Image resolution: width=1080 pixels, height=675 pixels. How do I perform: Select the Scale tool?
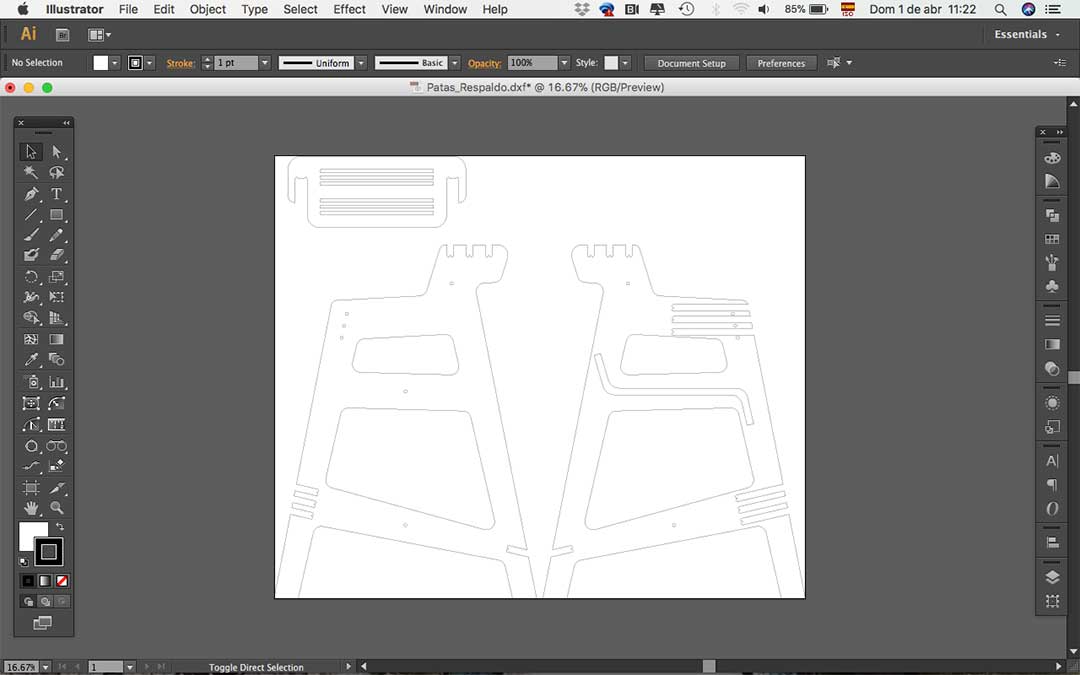(56, 277)
